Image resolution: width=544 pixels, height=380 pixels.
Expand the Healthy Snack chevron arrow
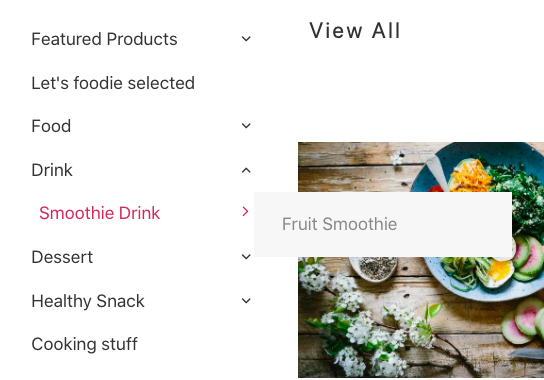click(x=246, y=301)
